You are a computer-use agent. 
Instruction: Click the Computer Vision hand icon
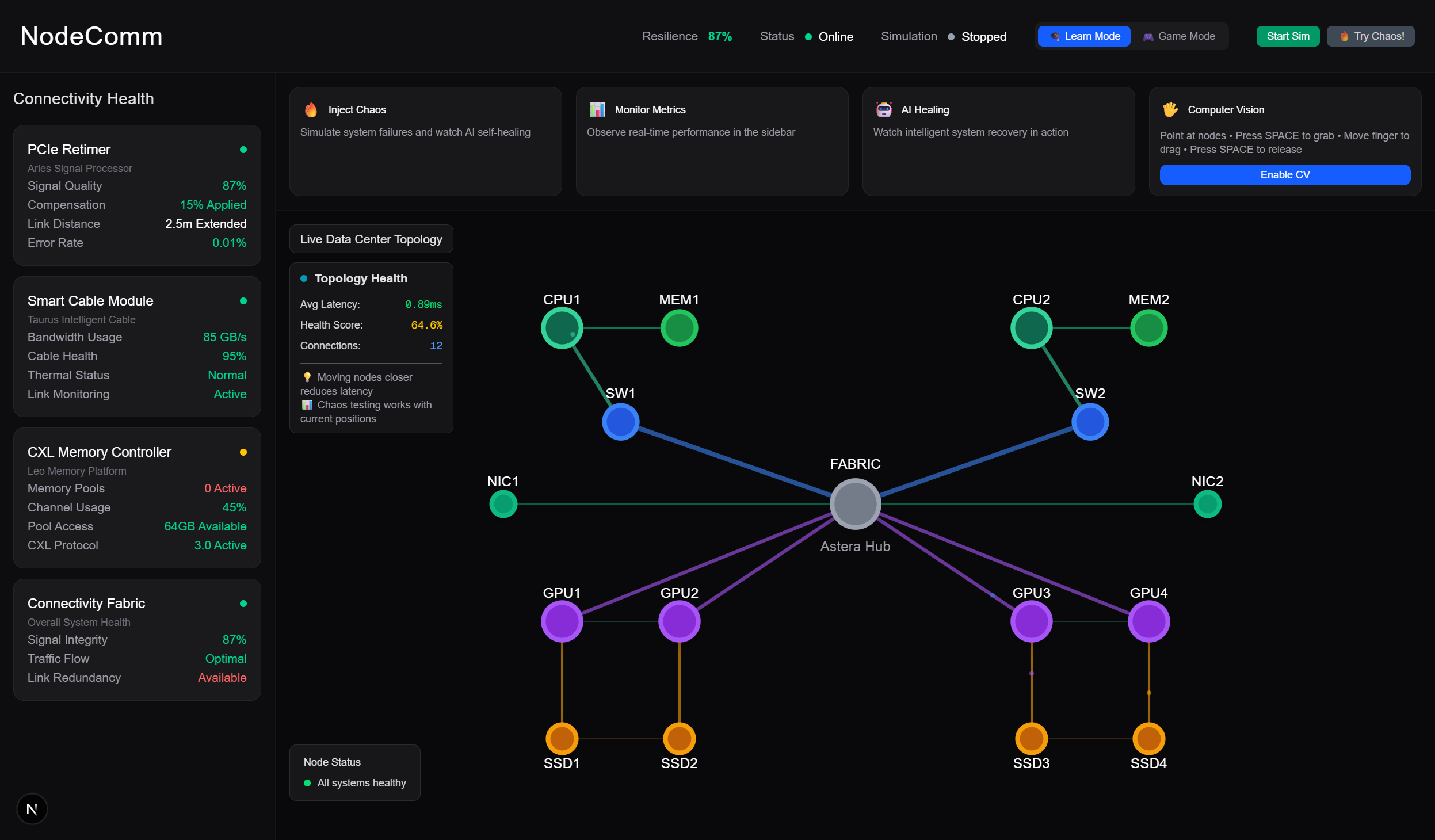coord(1170,109)
